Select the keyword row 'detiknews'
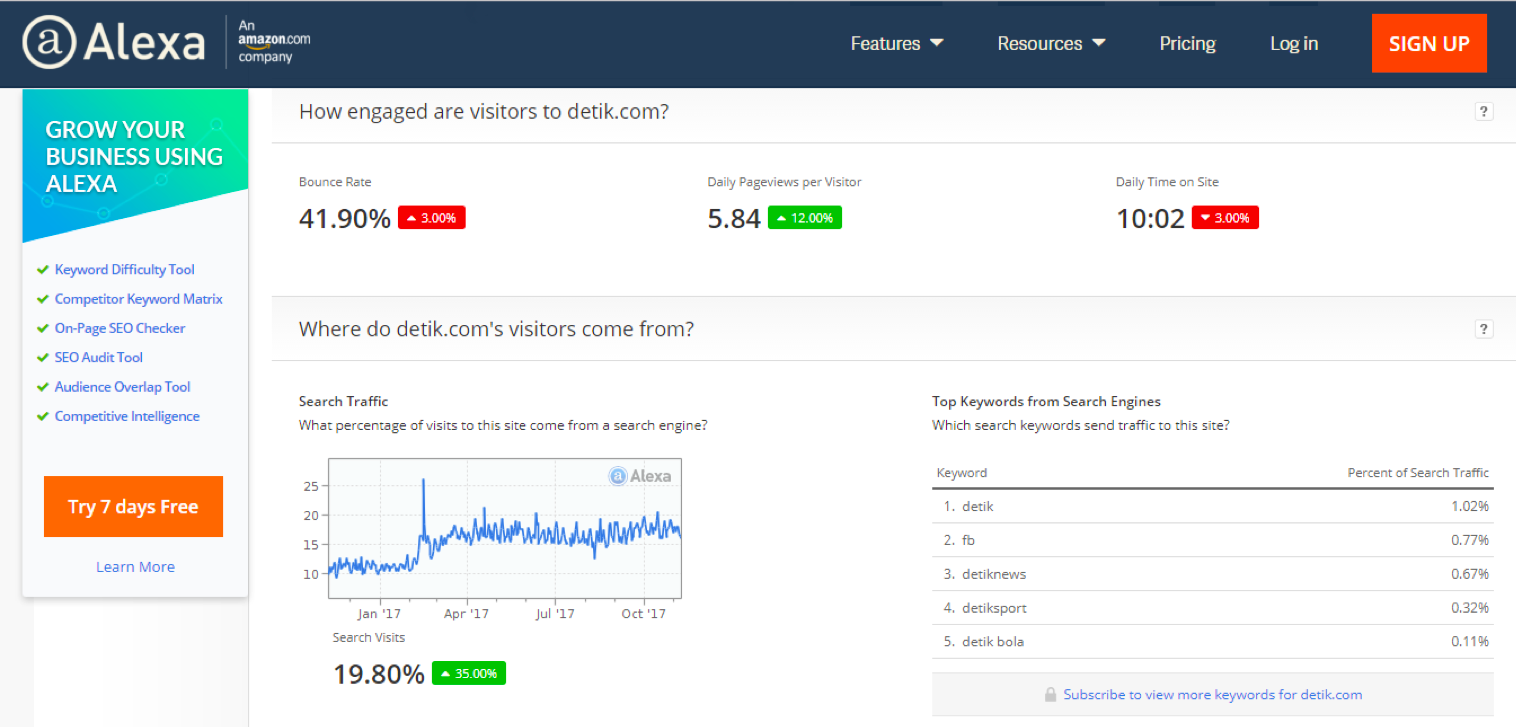Viewport: 1516px width, 727px height. pos(1213,574)
